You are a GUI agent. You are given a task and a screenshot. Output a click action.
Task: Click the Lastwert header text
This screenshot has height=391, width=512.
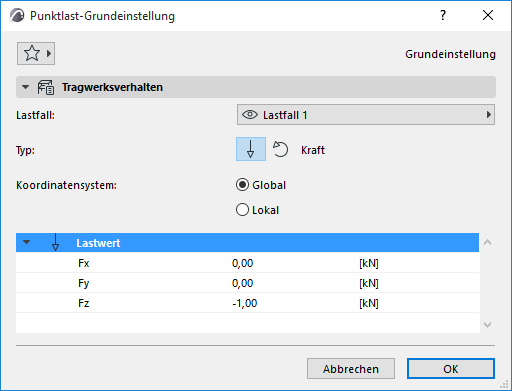98,243
